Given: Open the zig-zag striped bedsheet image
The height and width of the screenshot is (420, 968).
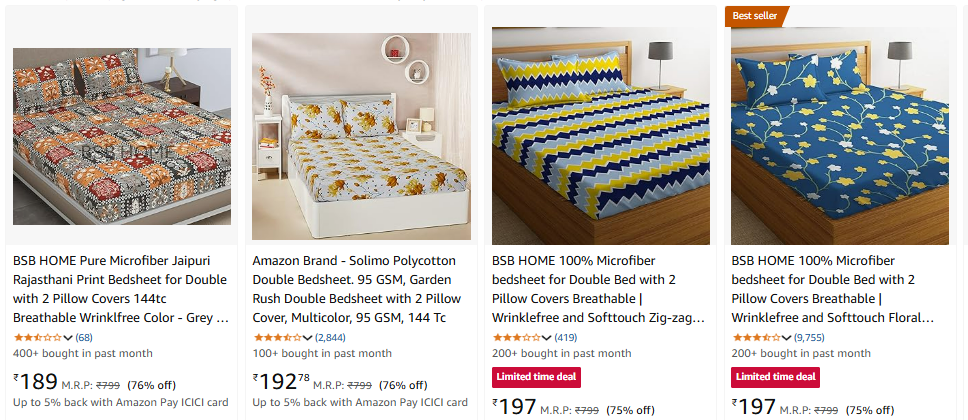Looking at the screenshot, I should 601,136.
